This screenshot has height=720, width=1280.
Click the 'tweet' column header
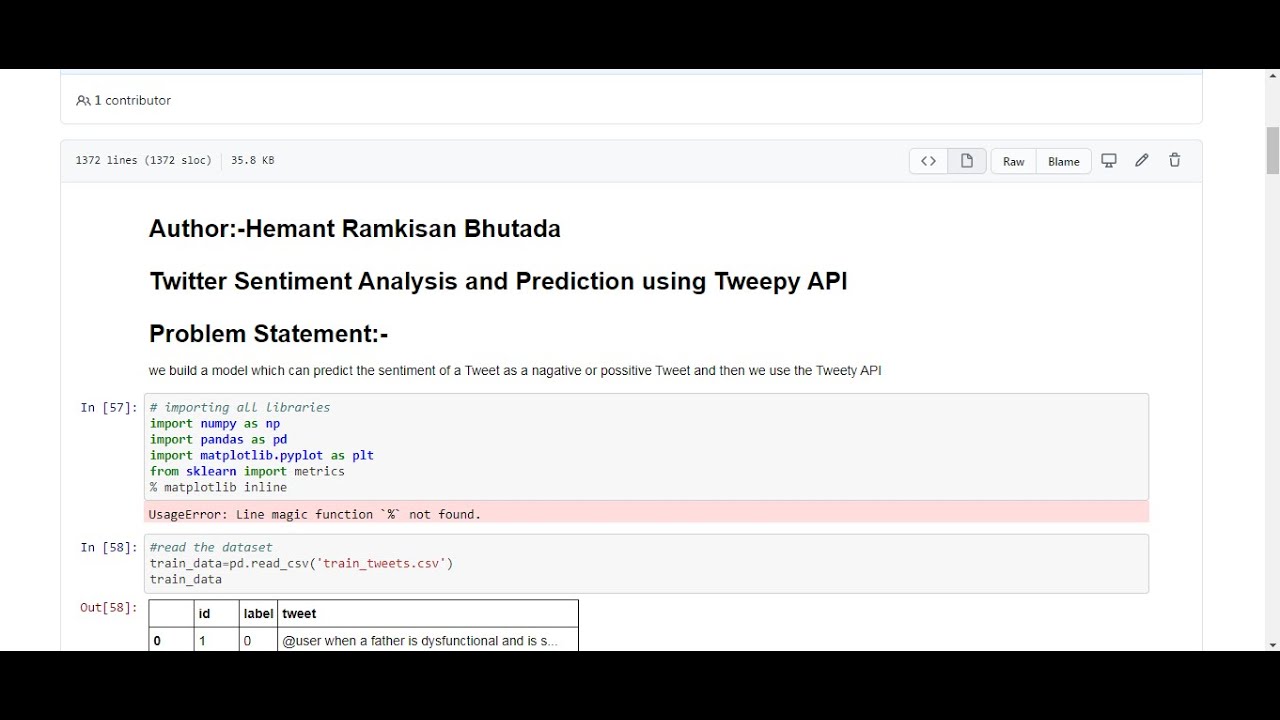tap(428, 613)
